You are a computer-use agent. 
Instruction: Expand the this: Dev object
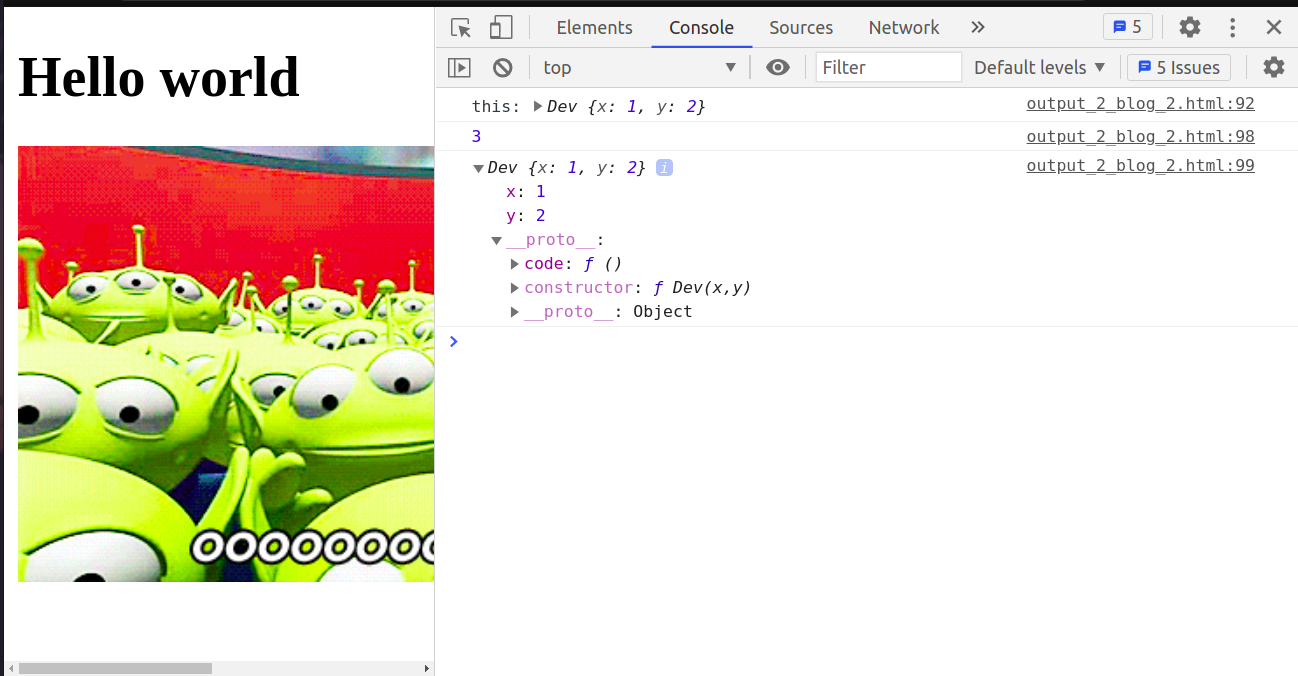pyautogui.click(x=538, y=106)
